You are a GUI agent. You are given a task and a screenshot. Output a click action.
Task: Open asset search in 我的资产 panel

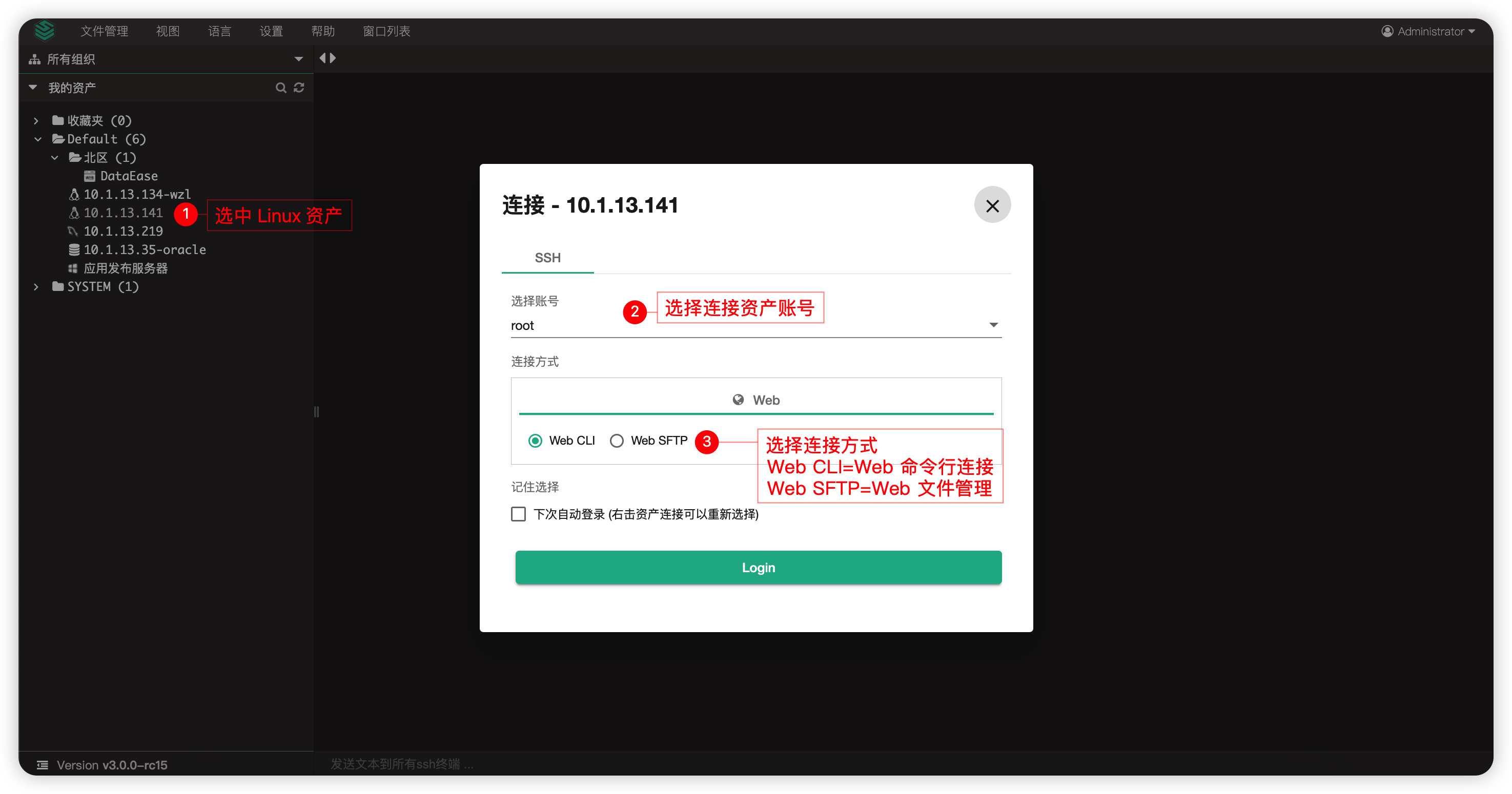pyautogui.click(x=281, y=87)
